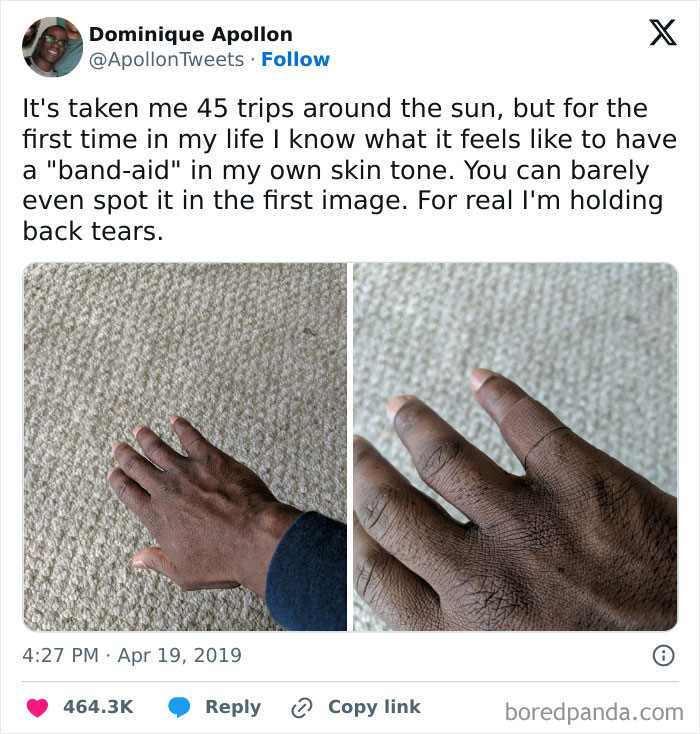Screen dimensions: 700x734
Task: Open Dominique Apollon's profile picture
Action: pyautogui.click(x=52, y=47)
